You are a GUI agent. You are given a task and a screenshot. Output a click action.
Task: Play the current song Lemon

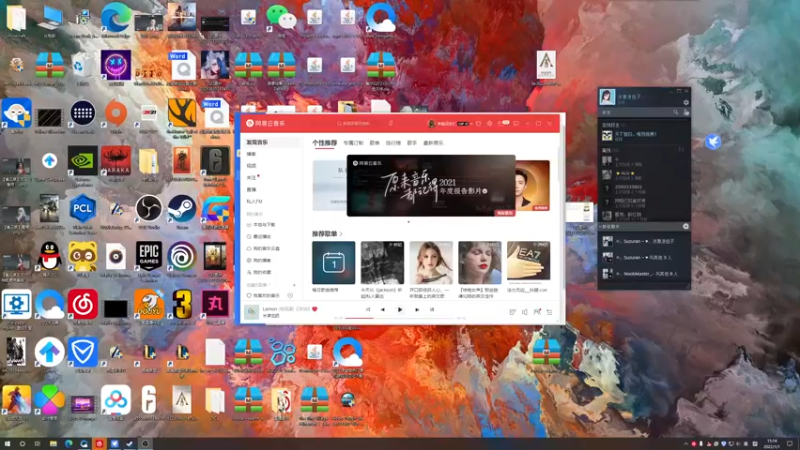pyautogui.click(x=400, y=310)
